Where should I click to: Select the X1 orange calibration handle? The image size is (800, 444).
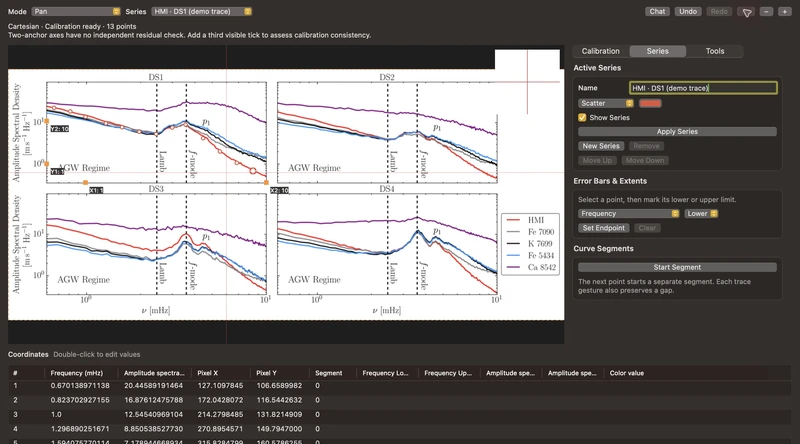click(85, 182)
